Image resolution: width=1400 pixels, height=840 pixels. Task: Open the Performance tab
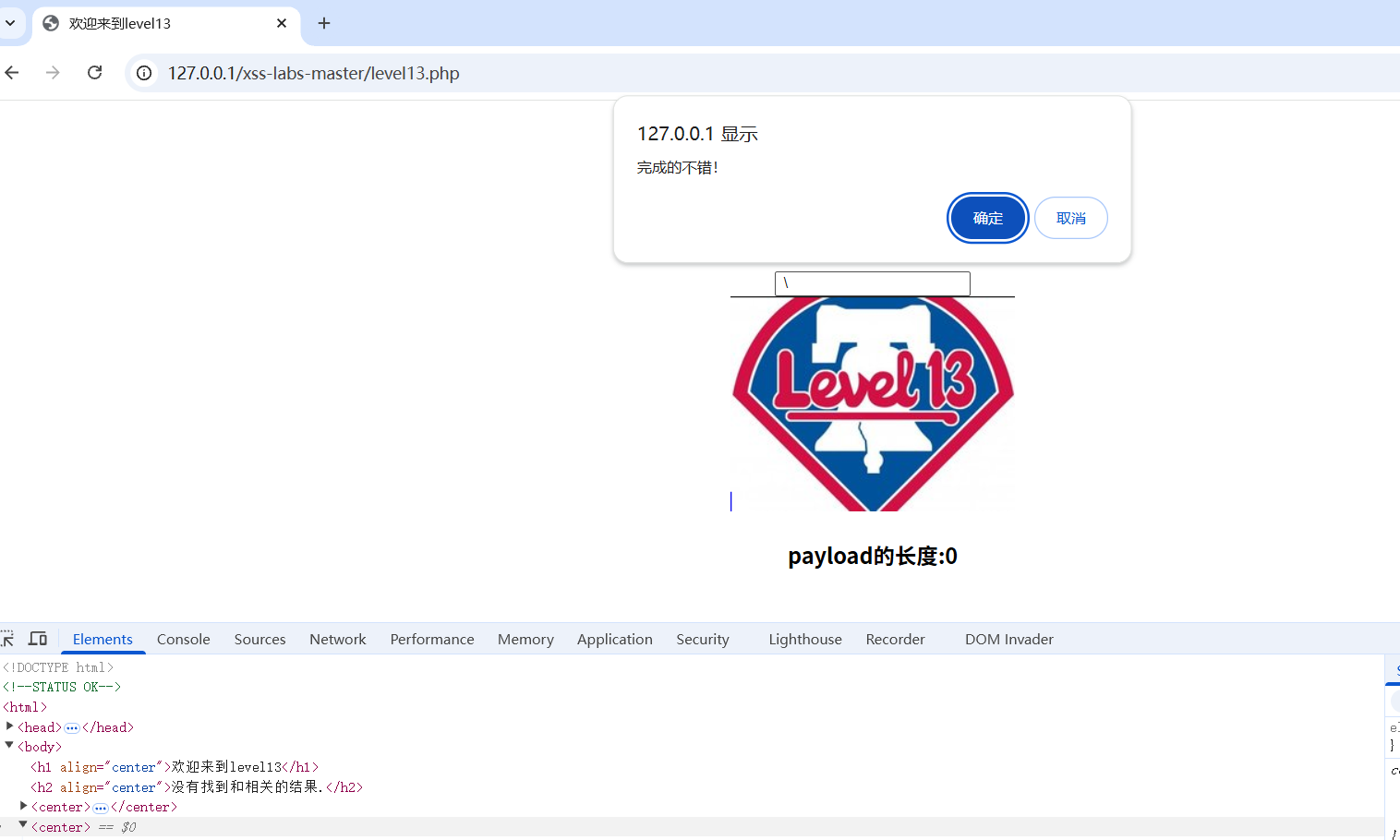(432, 639)
